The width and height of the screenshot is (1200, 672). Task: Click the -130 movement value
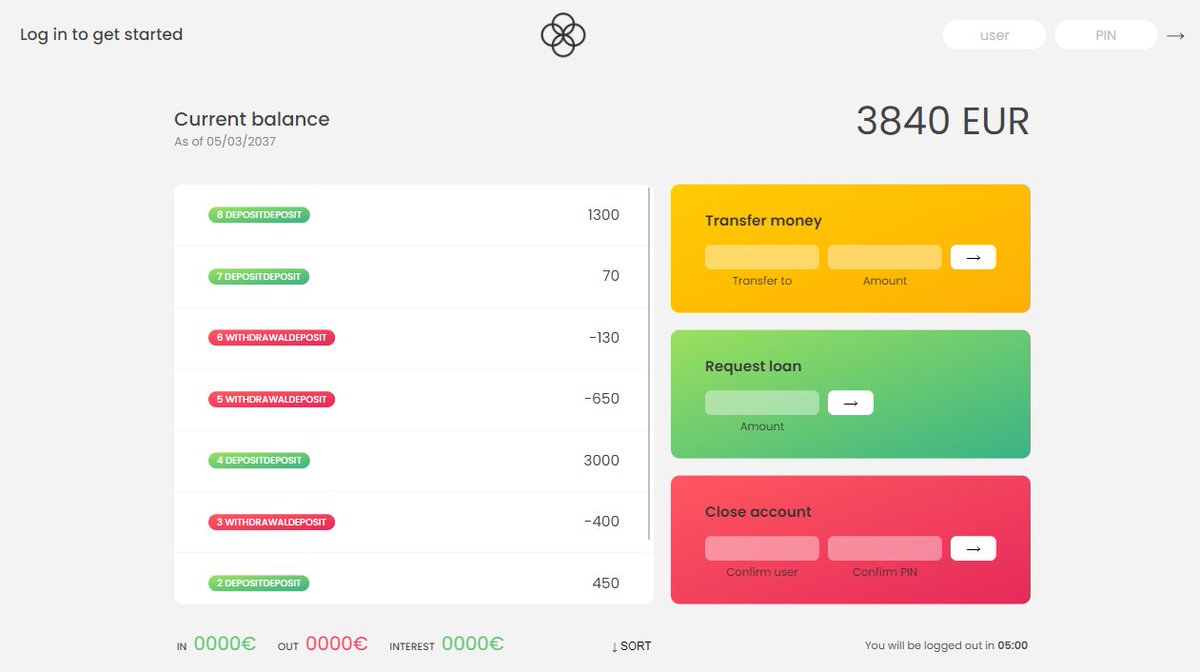pyautogui.click(x=604, y=338)
